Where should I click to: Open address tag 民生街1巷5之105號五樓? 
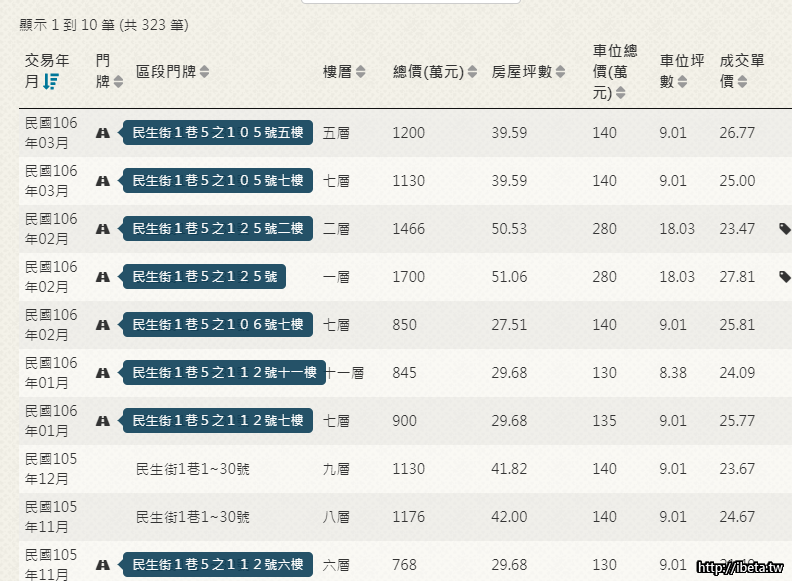(216, 133)
